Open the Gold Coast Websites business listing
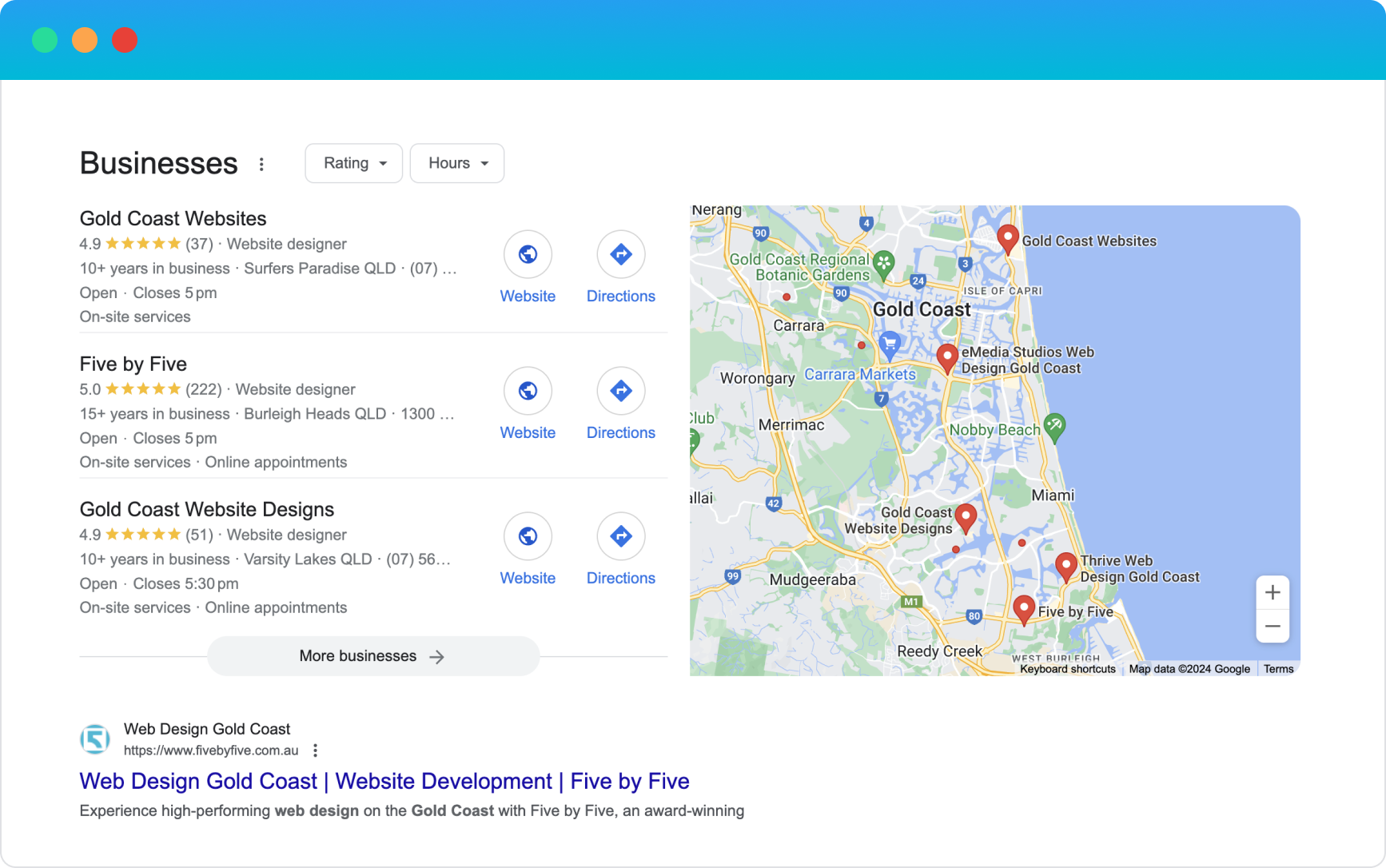Viewport: 1386px width, 868px height. pos(173,218)
